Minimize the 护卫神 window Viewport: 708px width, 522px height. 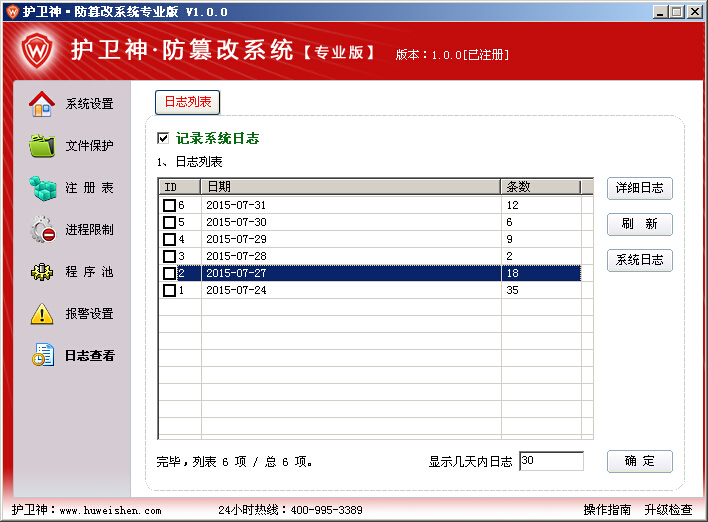660,12
